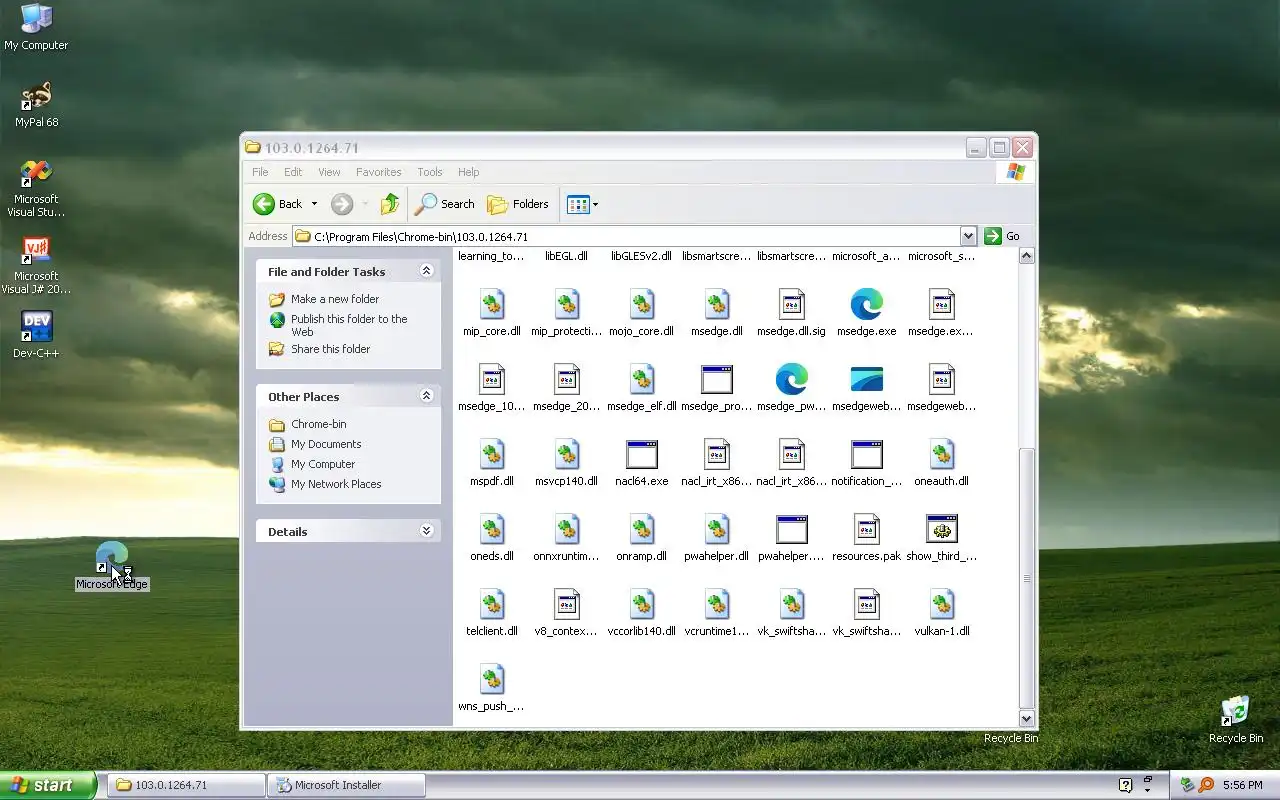Switch to Microsoft Installer taskbar button
Viewport: 1280px width, 800px height.
pyautogui.click(x=346, y=785)
